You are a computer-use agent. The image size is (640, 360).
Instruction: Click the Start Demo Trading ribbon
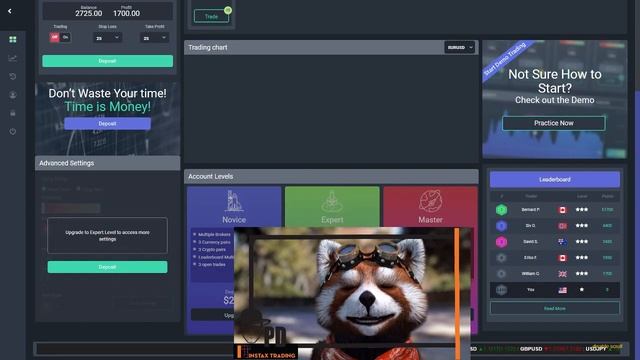[505, 60]
